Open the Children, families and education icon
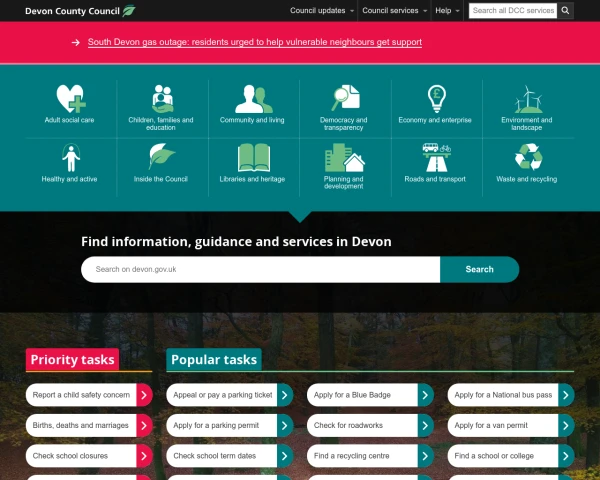Image resolution: width=600 pixels, height=480 pixels. [x=162, y=98]
